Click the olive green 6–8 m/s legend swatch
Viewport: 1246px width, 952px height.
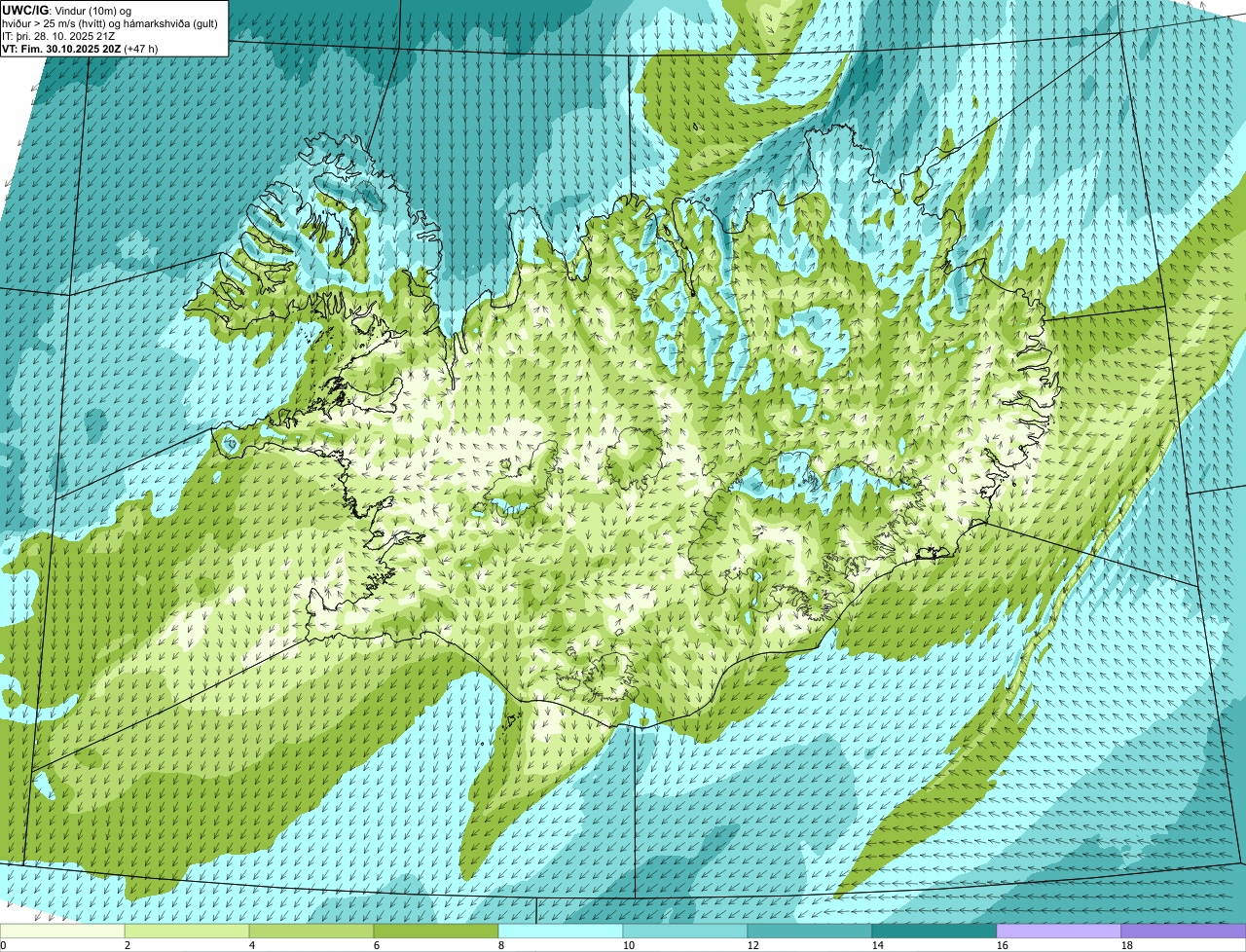pos(436,932)
